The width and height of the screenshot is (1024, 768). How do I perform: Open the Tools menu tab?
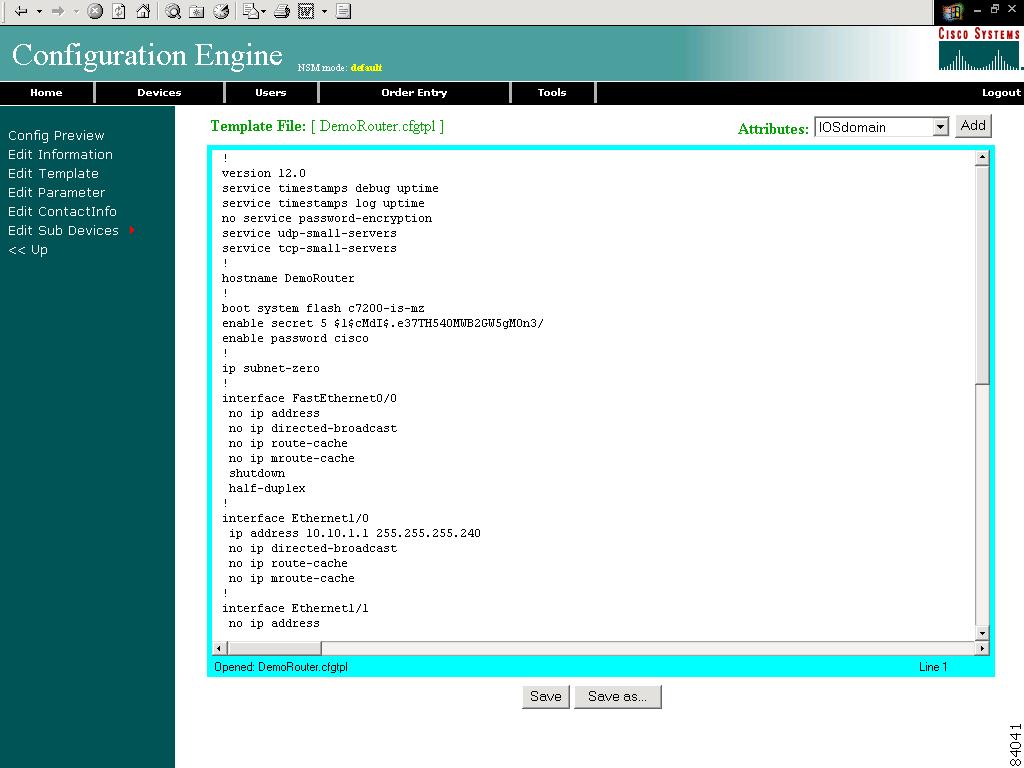pos(552,93)
